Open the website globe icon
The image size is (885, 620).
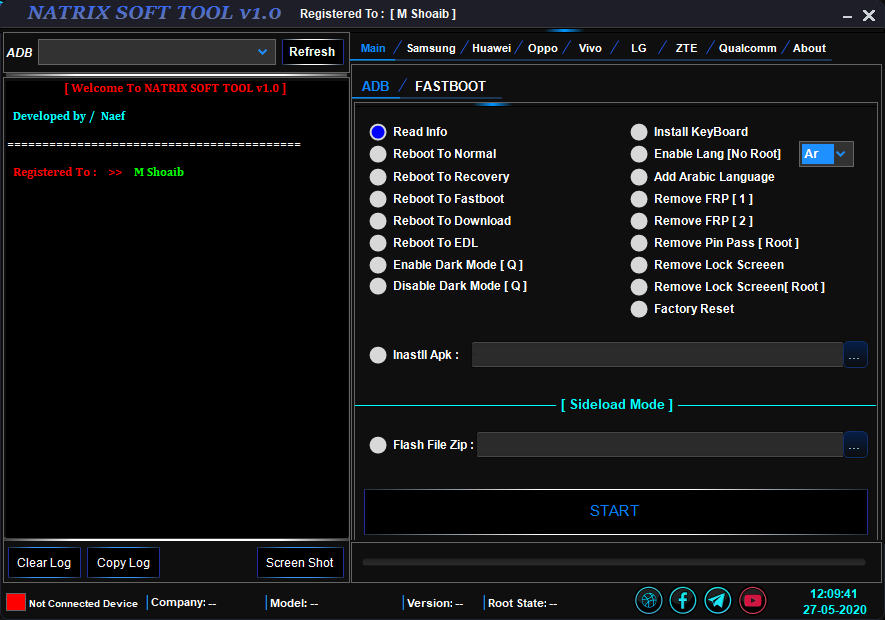tap(649, 600)
